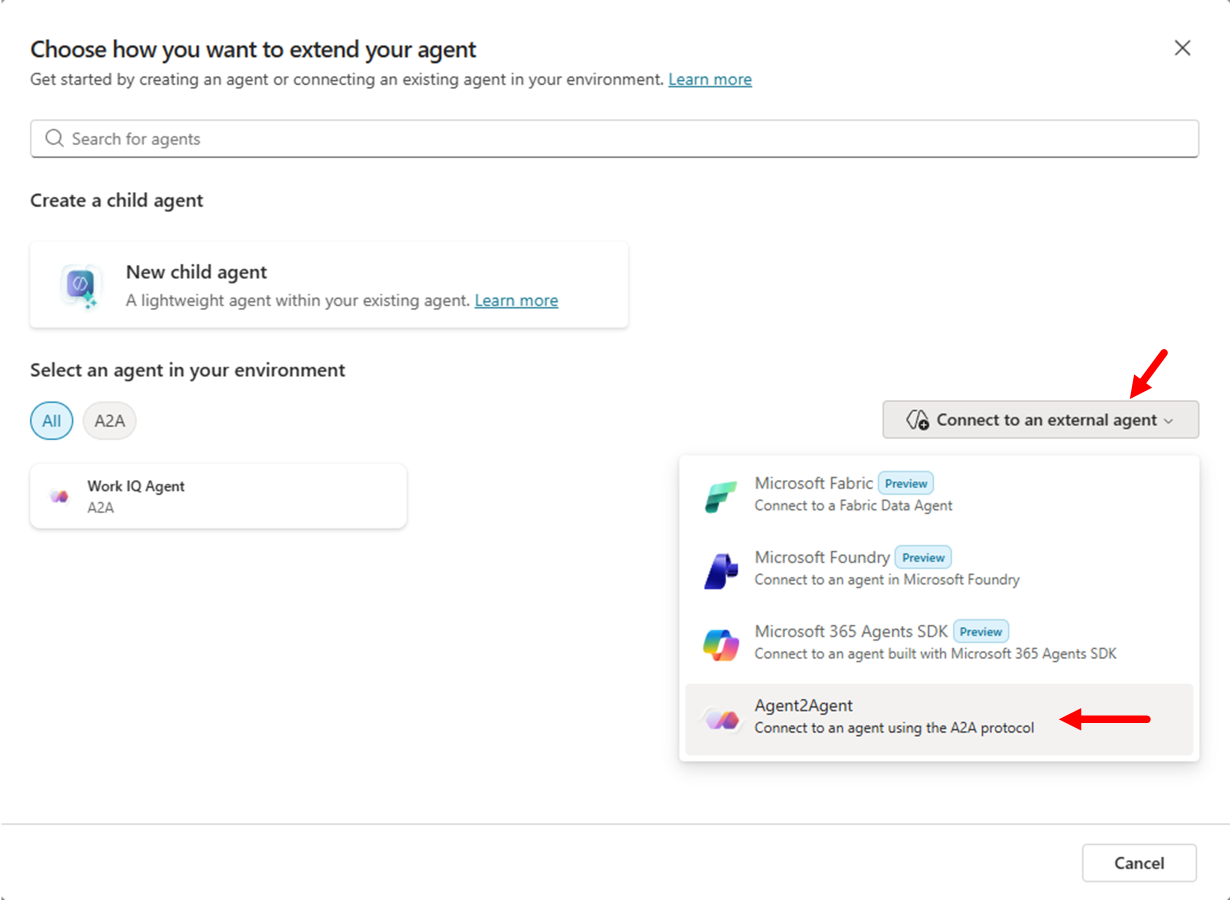
Task: Close the extend agent dialog
Action: (1182, 48)
